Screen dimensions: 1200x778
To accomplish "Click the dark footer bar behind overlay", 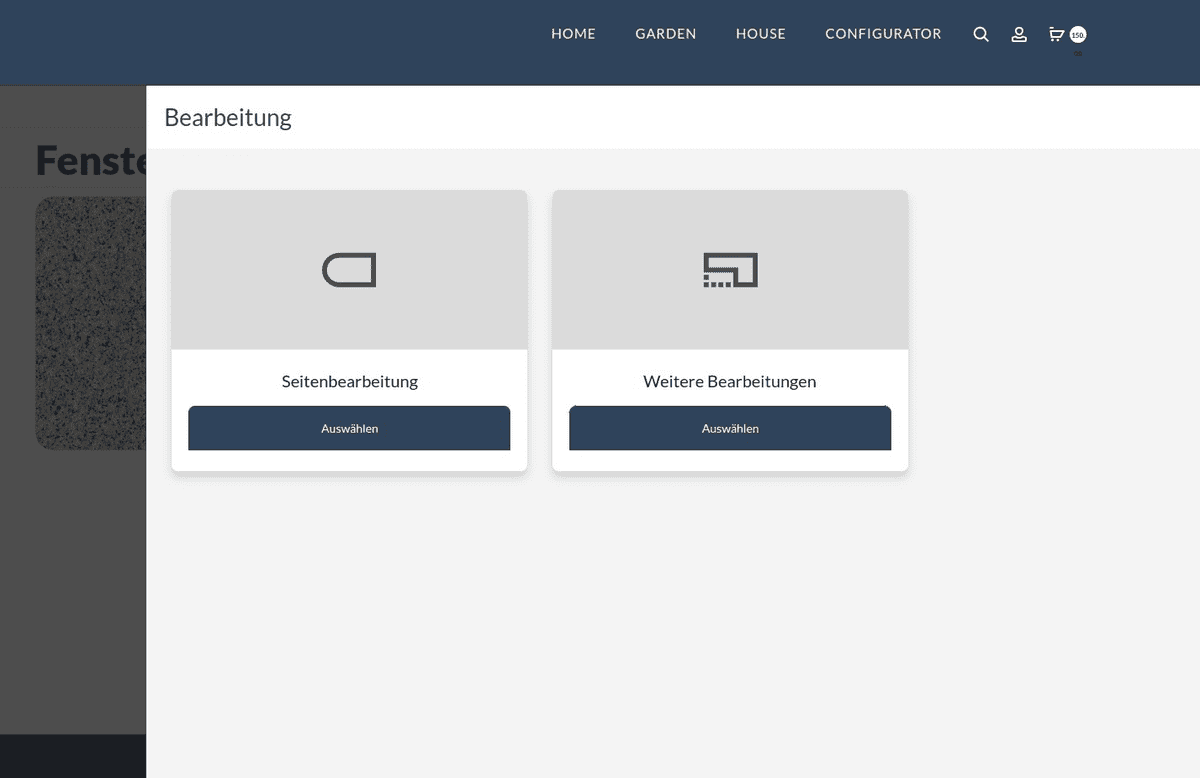I will point(72,755).
